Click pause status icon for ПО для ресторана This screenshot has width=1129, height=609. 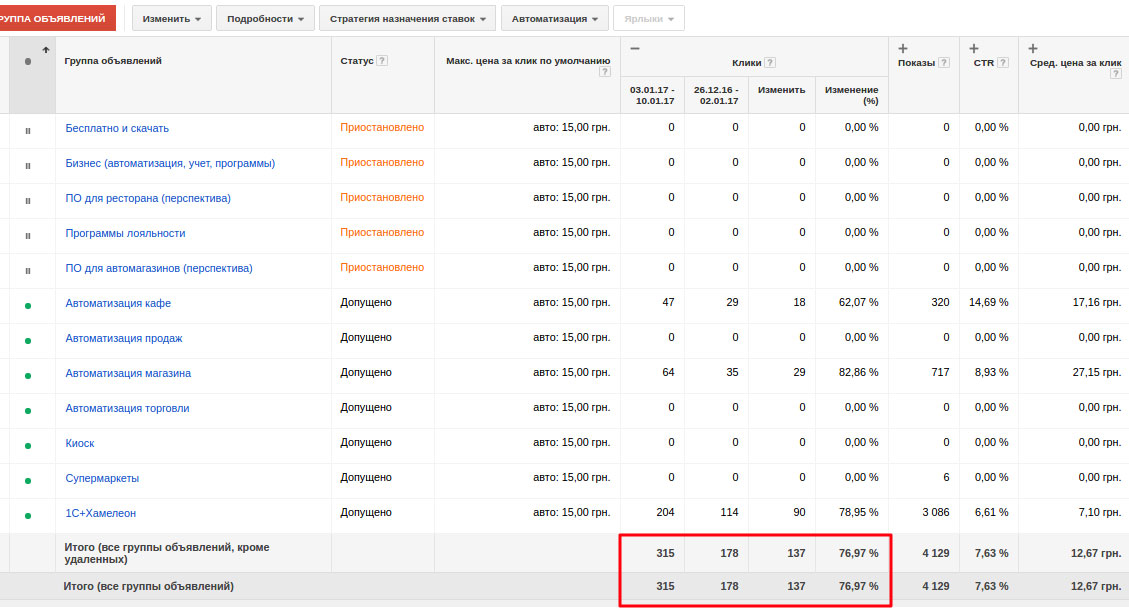click(28, 201)
